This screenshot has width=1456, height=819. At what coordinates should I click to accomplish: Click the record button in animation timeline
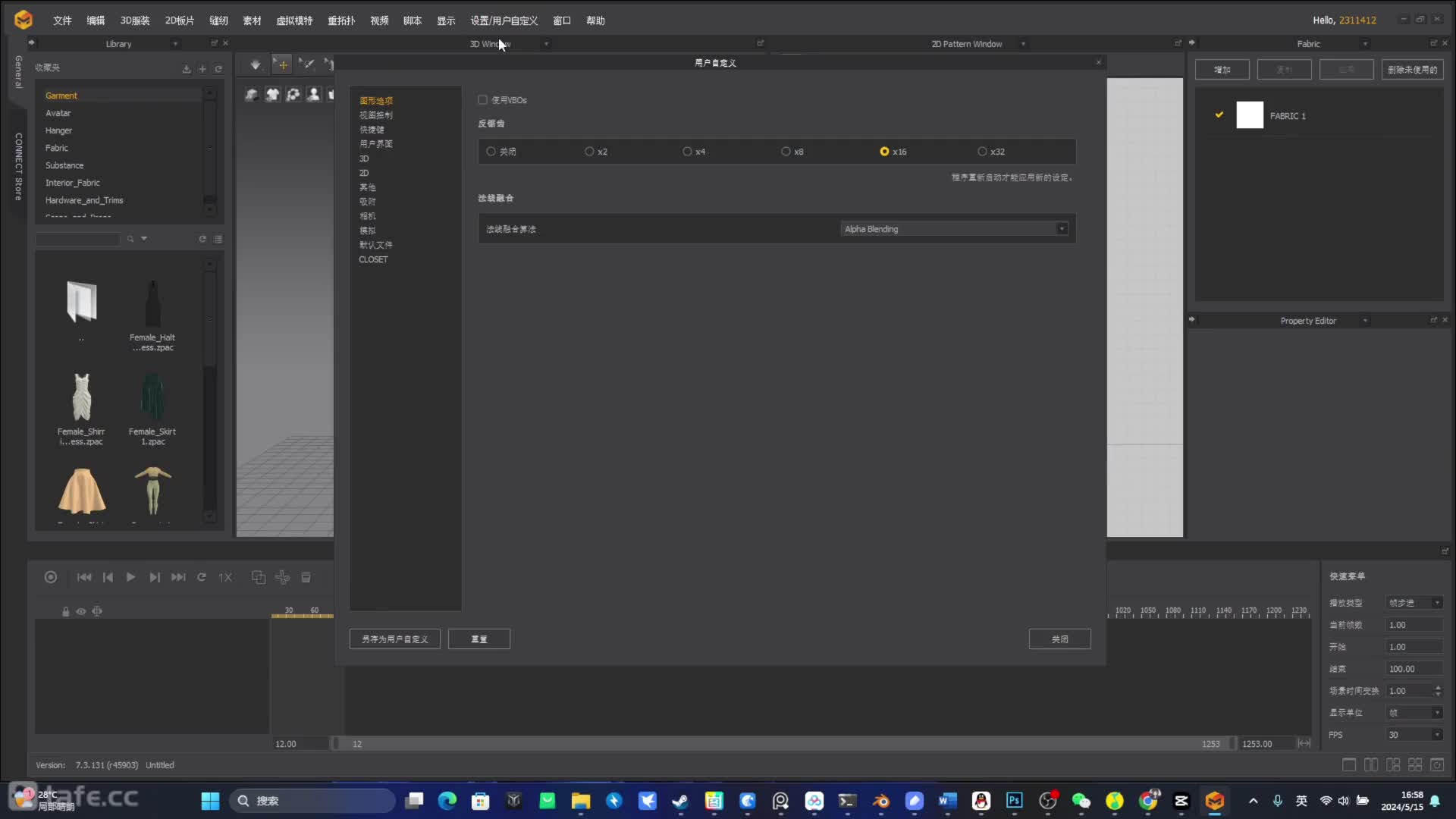51,577
